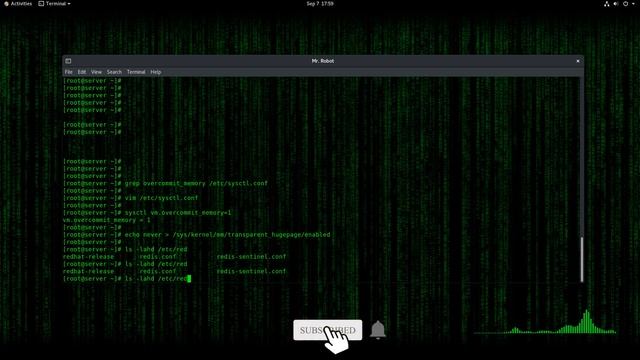Screen dimensions: 640x360
Task: Open the Activities overview
Action: tap(18, 4)
